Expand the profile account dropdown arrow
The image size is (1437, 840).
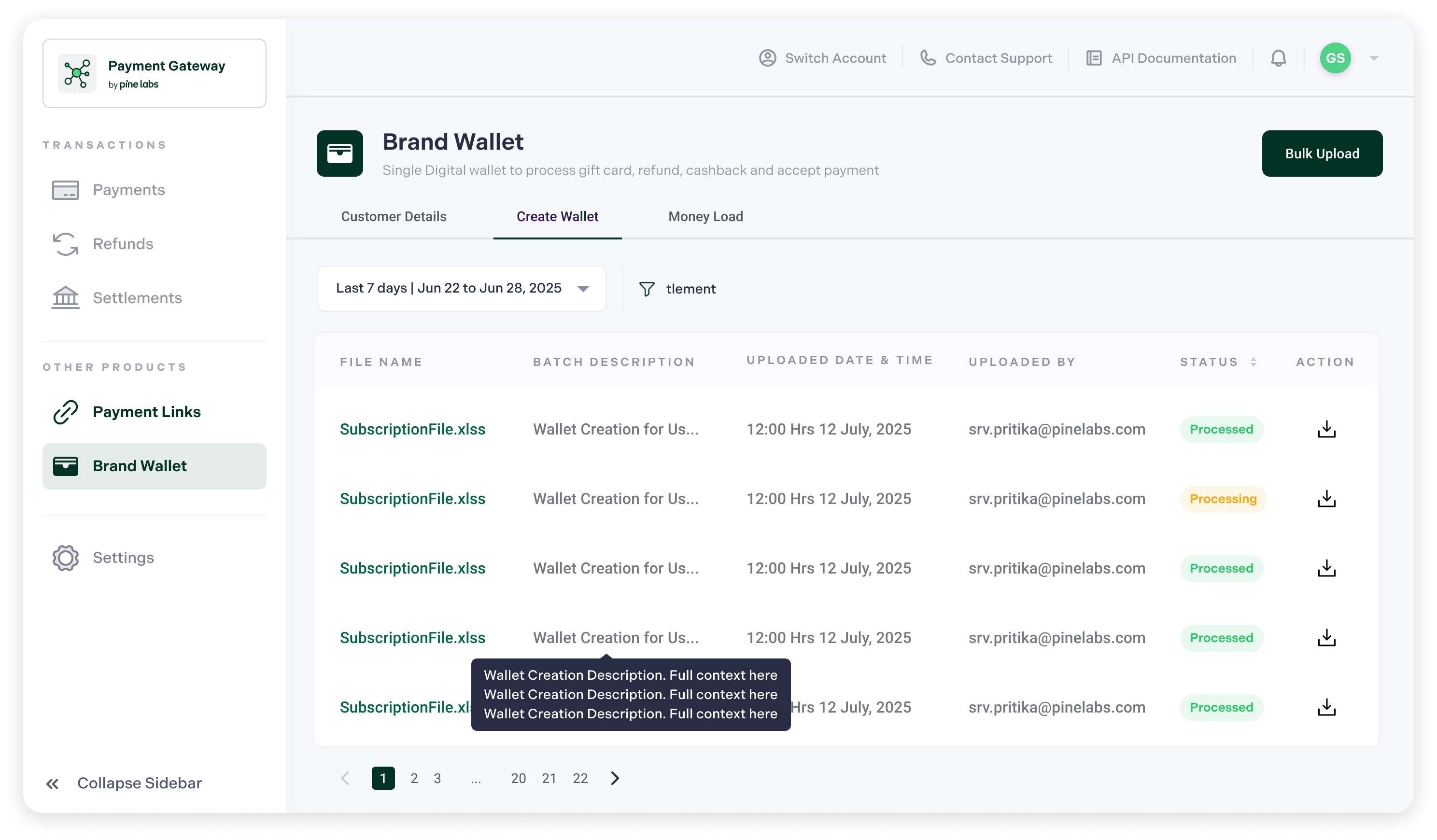pyautogui.click(x=1374, y=58)
